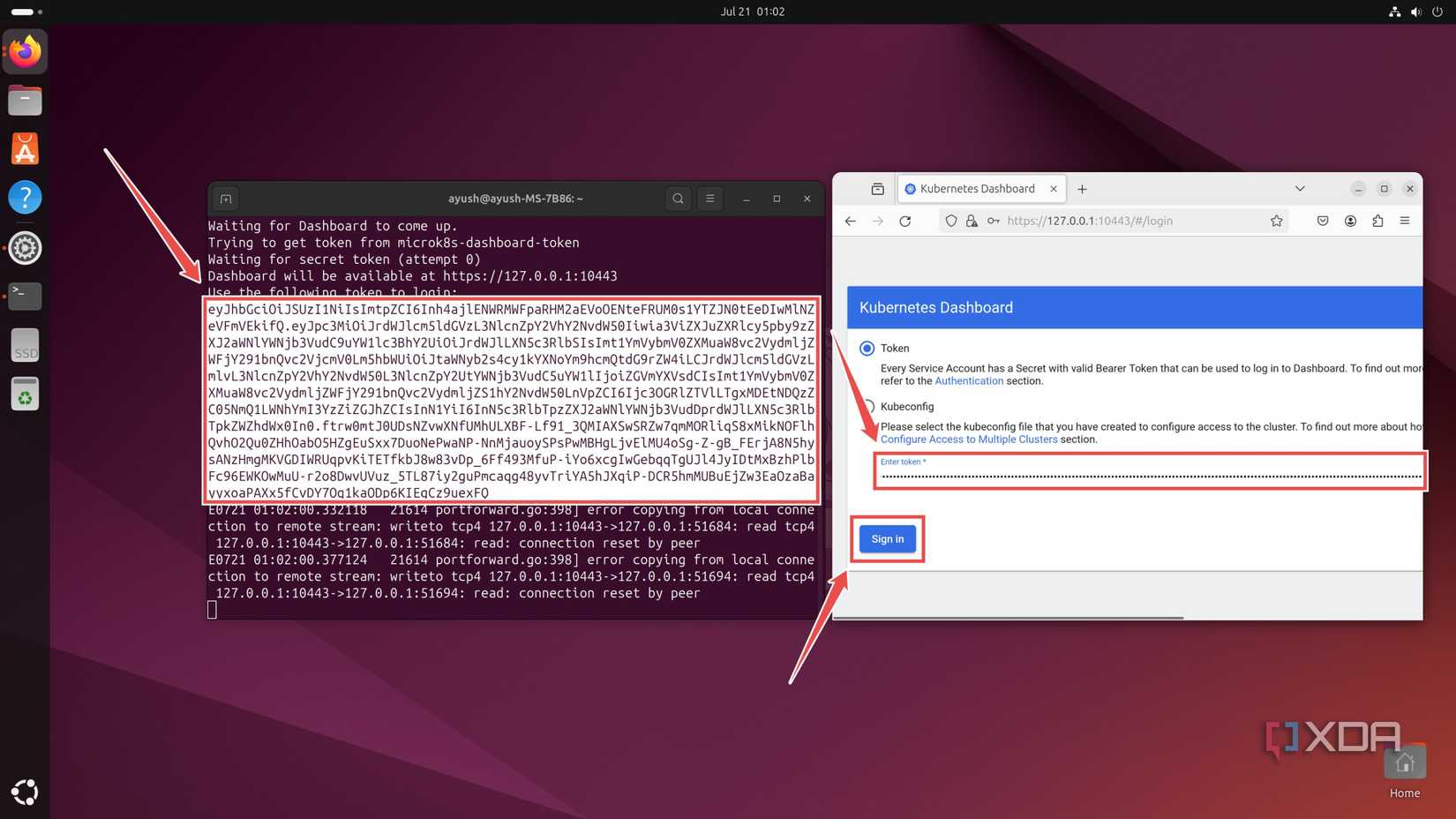
Task: Open the SSD drive icon in the dock
Action: tap(25, 346)
